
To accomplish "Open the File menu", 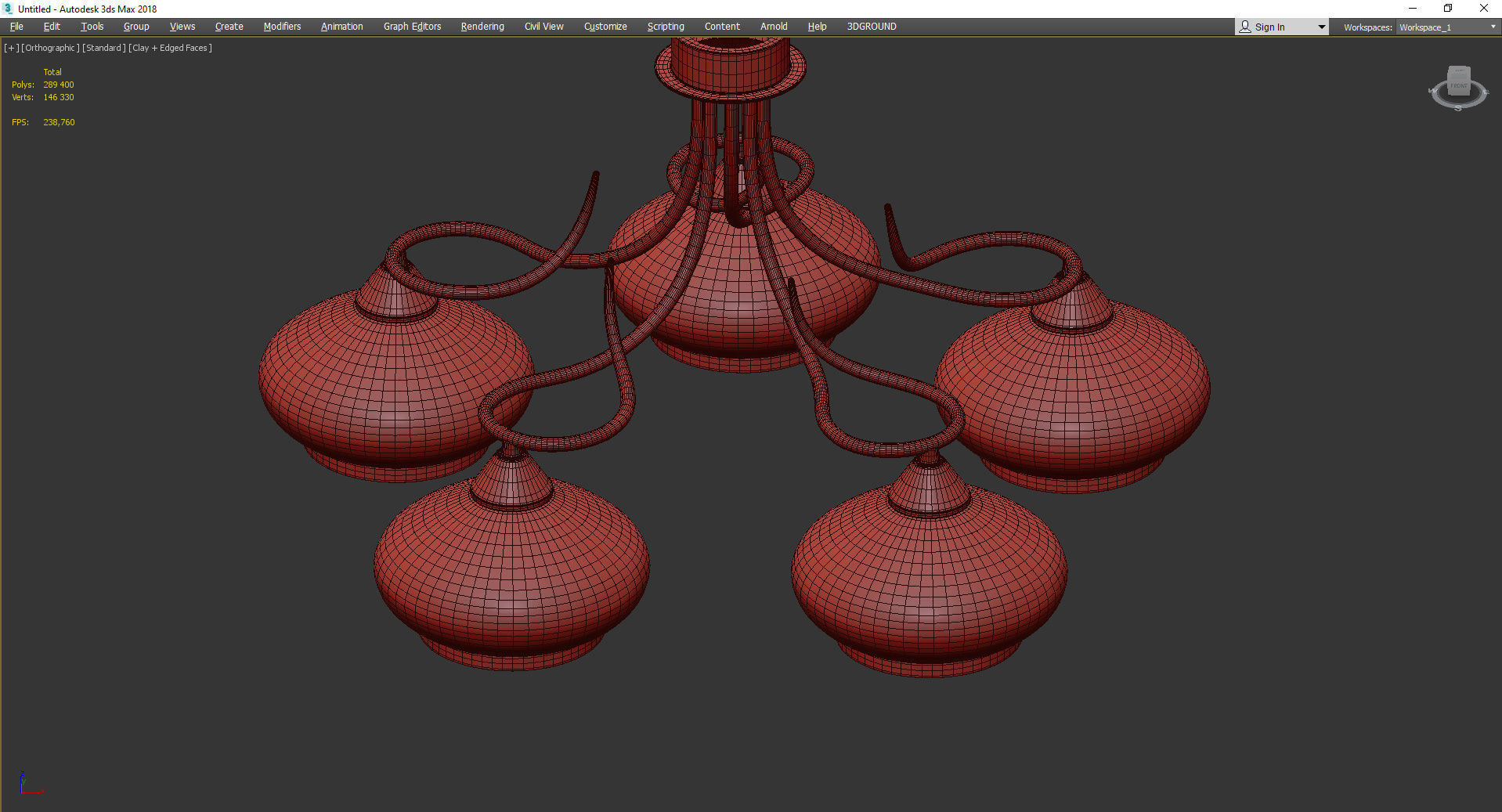I will [x=16, y=27].
